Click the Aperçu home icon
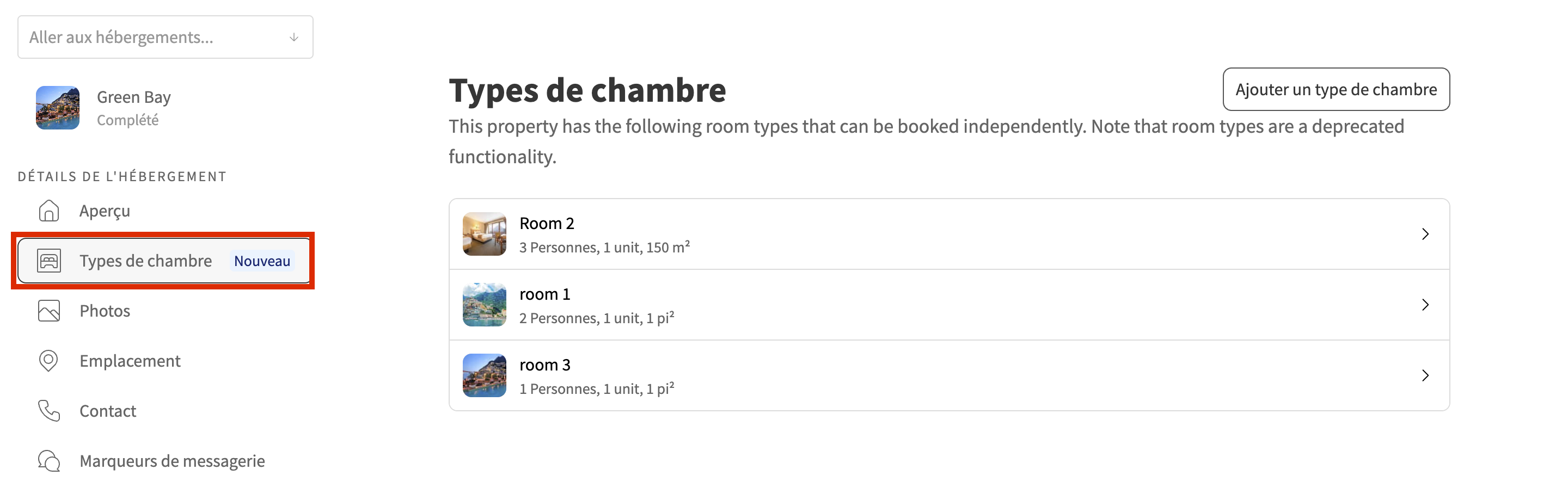 [x=48, y=211]
